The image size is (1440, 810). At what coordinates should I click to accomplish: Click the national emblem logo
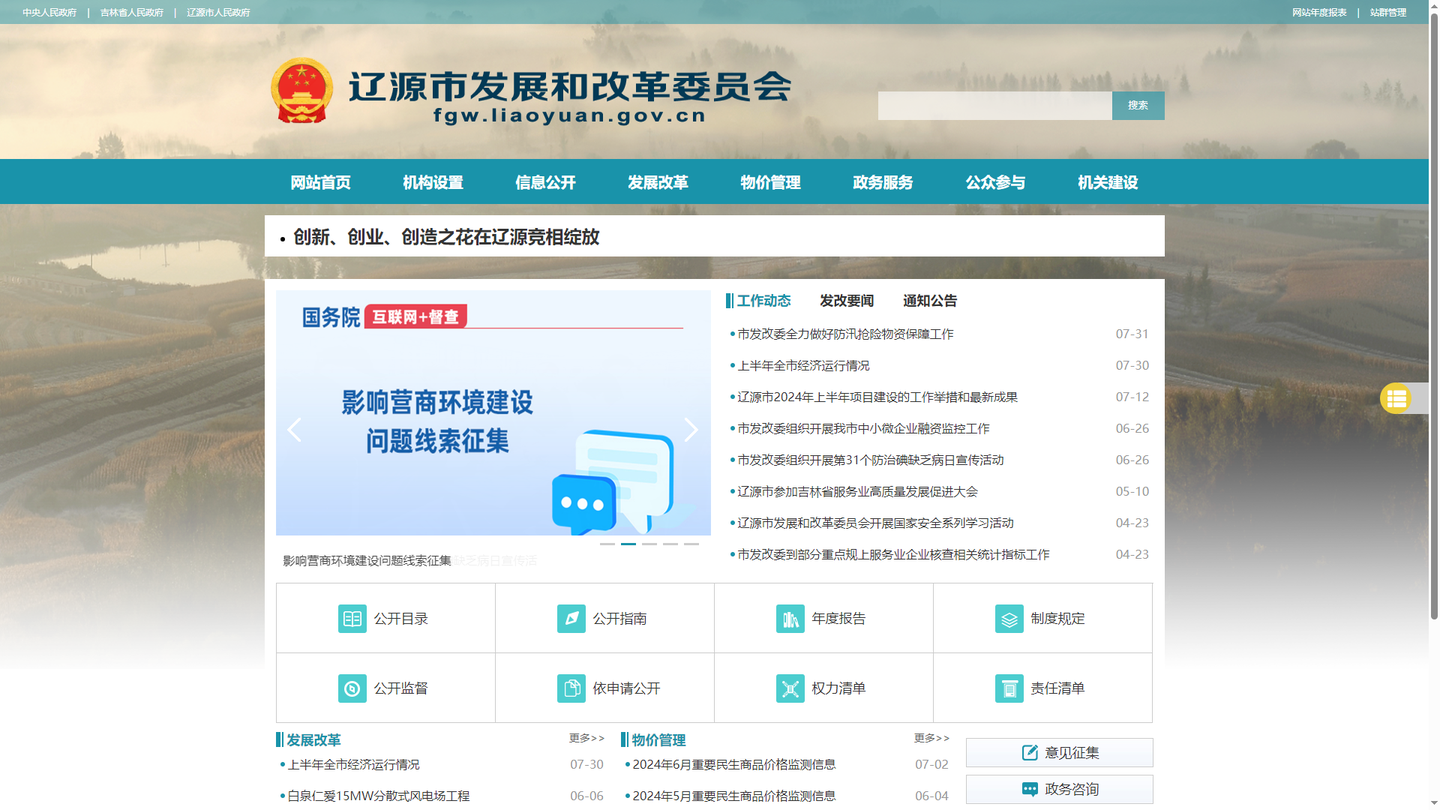(x=301, y=91)
